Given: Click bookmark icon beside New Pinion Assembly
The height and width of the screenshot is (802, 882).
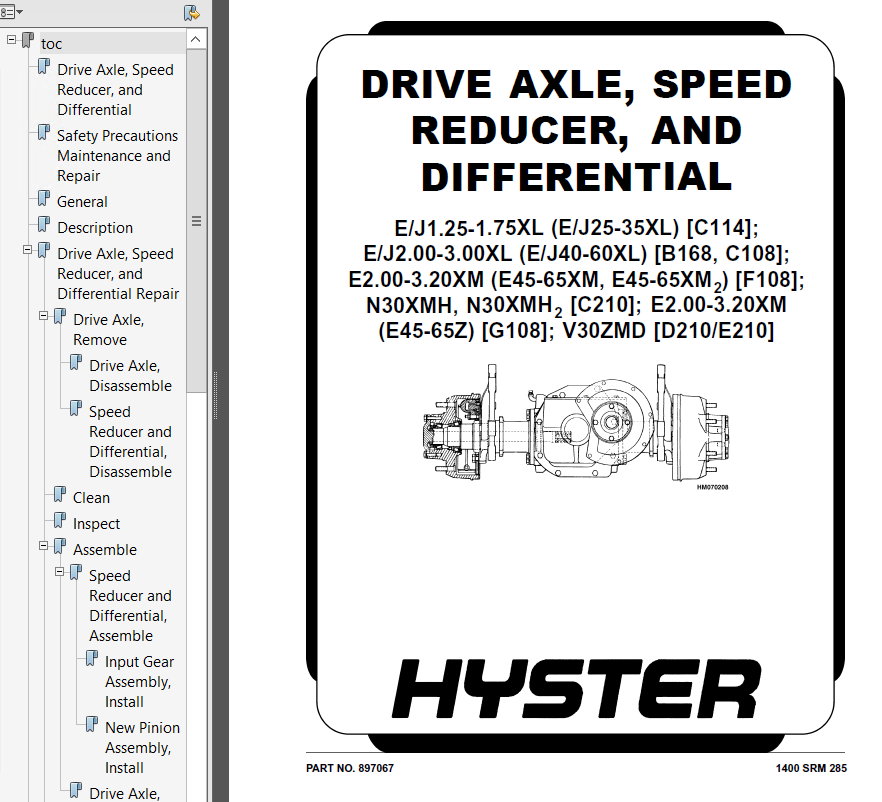Looking at the screenshot, I should tap(92, 724).
